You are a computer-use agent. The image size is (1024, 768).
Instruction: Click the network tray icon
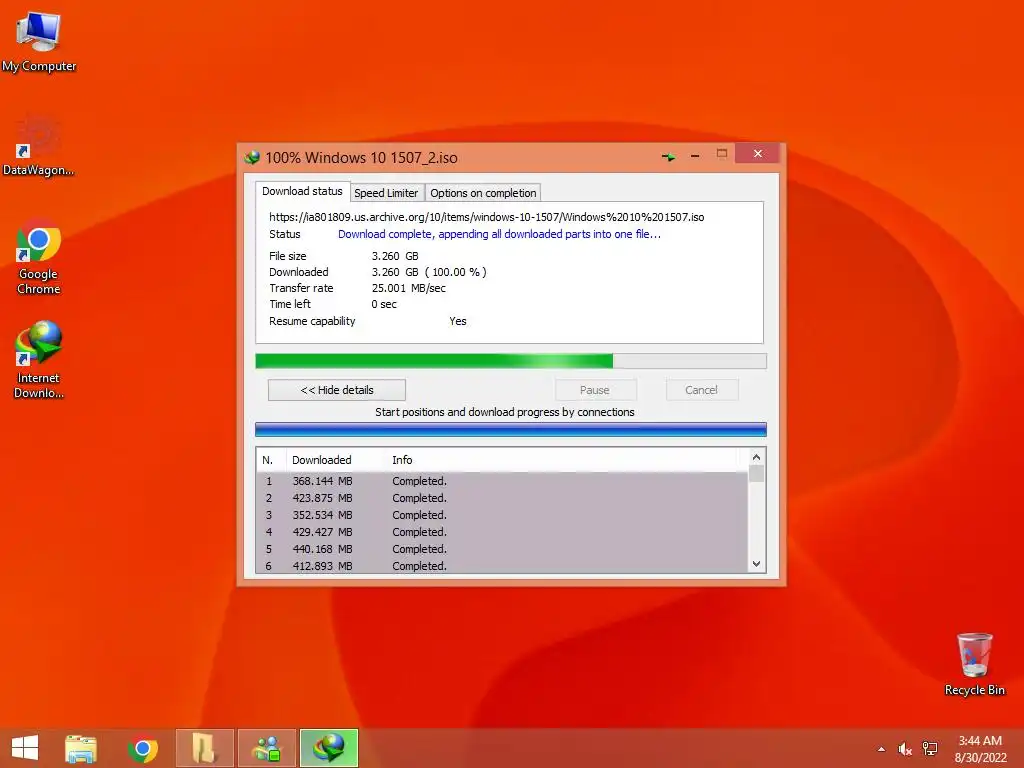coord(930,749)
